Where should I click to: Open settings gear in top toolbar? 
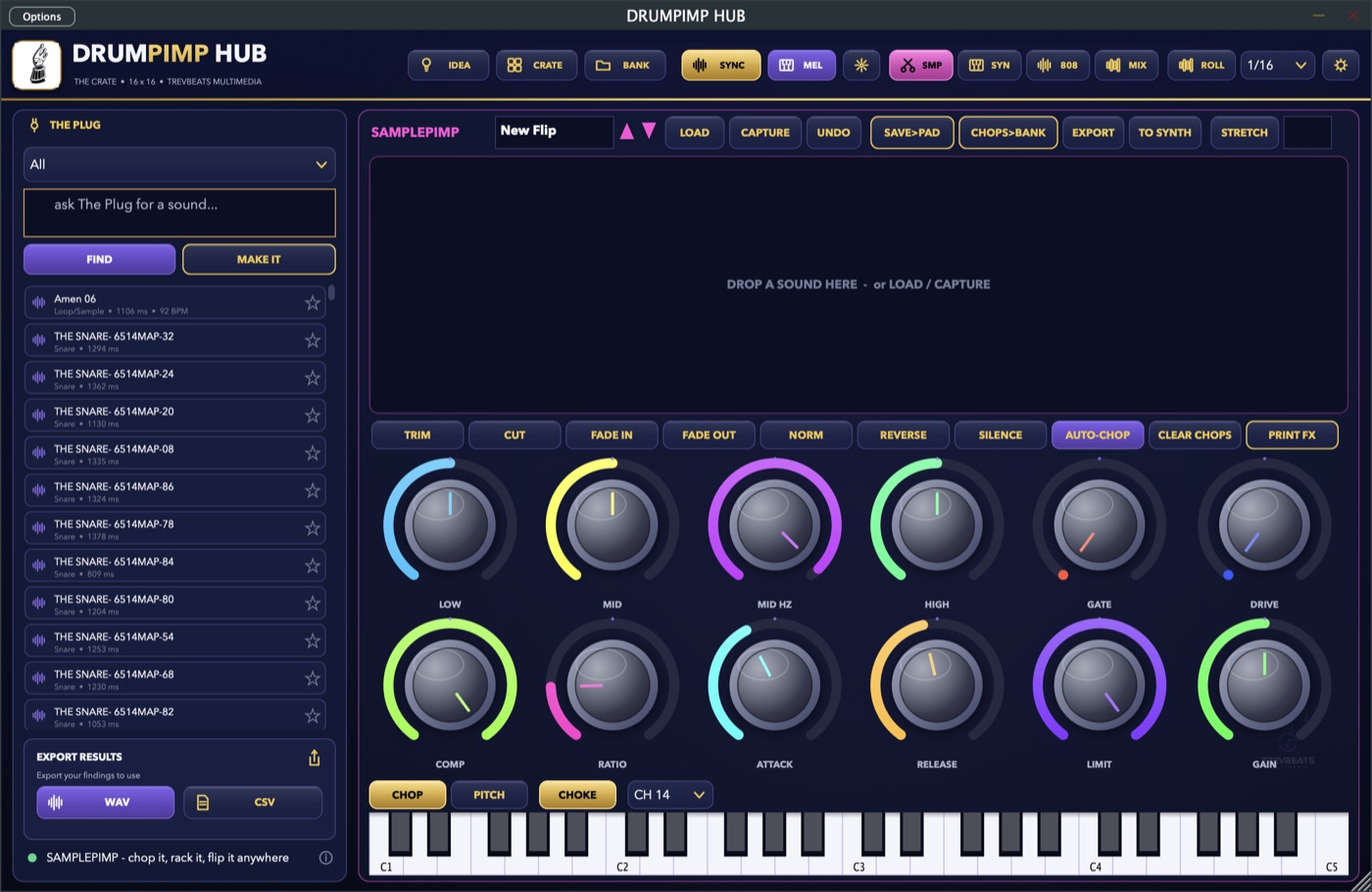pos(1341,66)
